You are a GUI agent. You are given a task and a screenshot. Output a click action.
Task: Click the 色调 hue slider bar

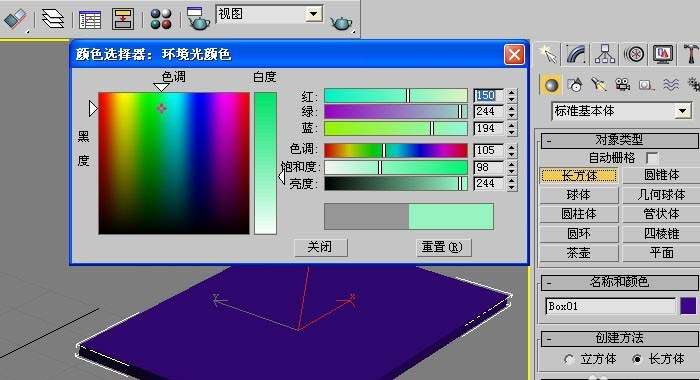[396, 150]
